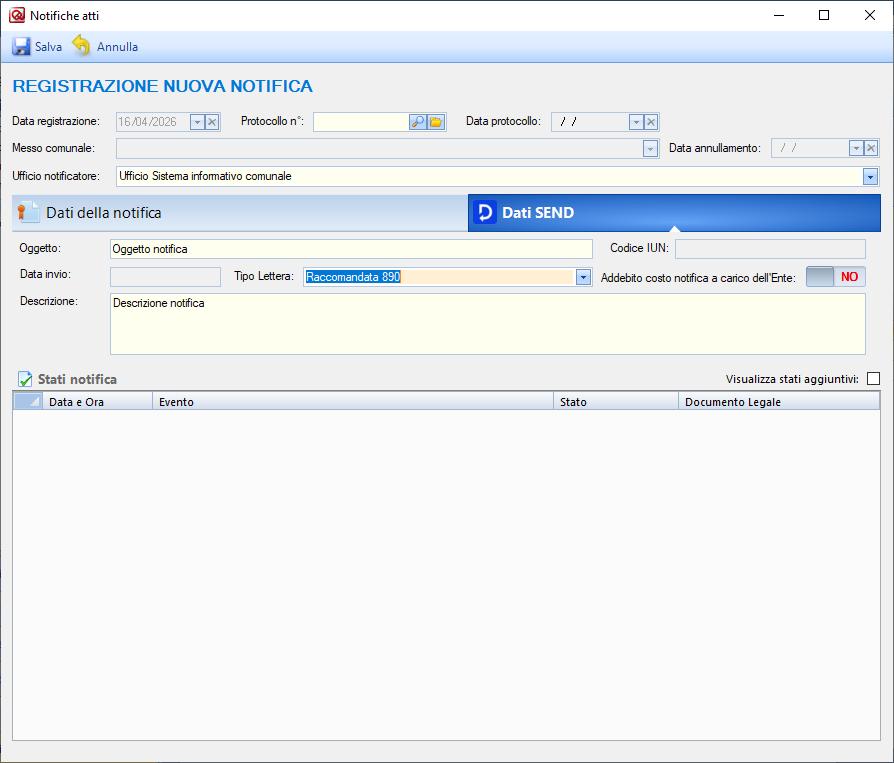Click the grid select-all corner cell

point(27,402)
